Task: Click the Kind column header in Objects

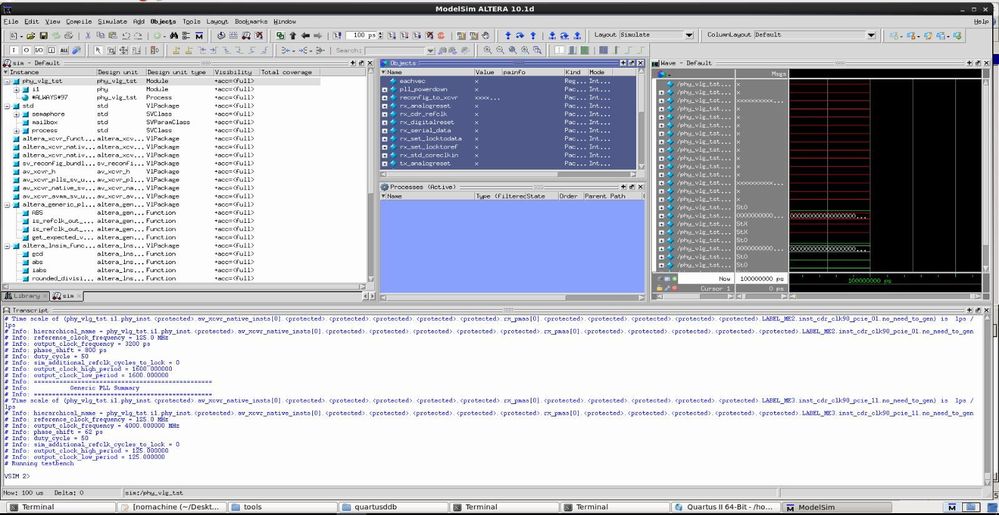Action: [x=575, y=72]
